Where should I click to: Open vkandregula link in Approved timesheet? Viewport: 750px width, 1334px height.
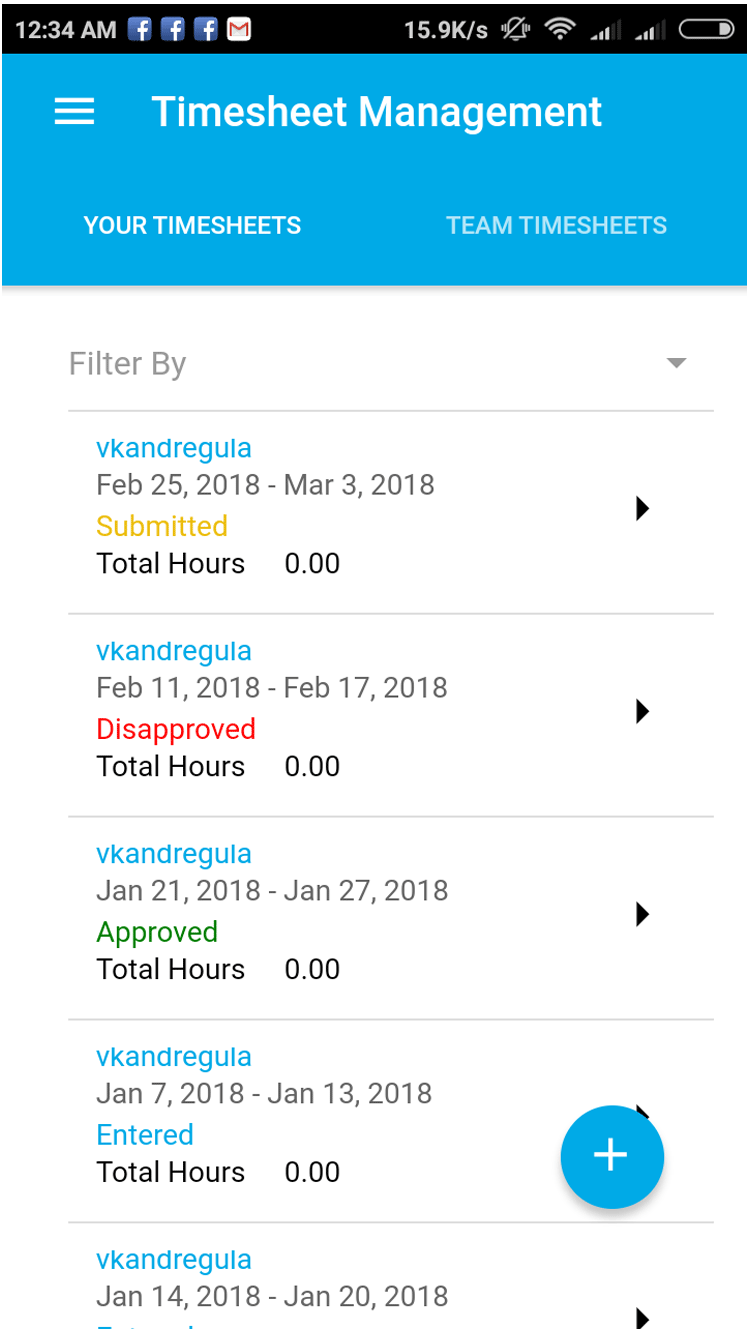pyautogui.click(x=173, y=854)
